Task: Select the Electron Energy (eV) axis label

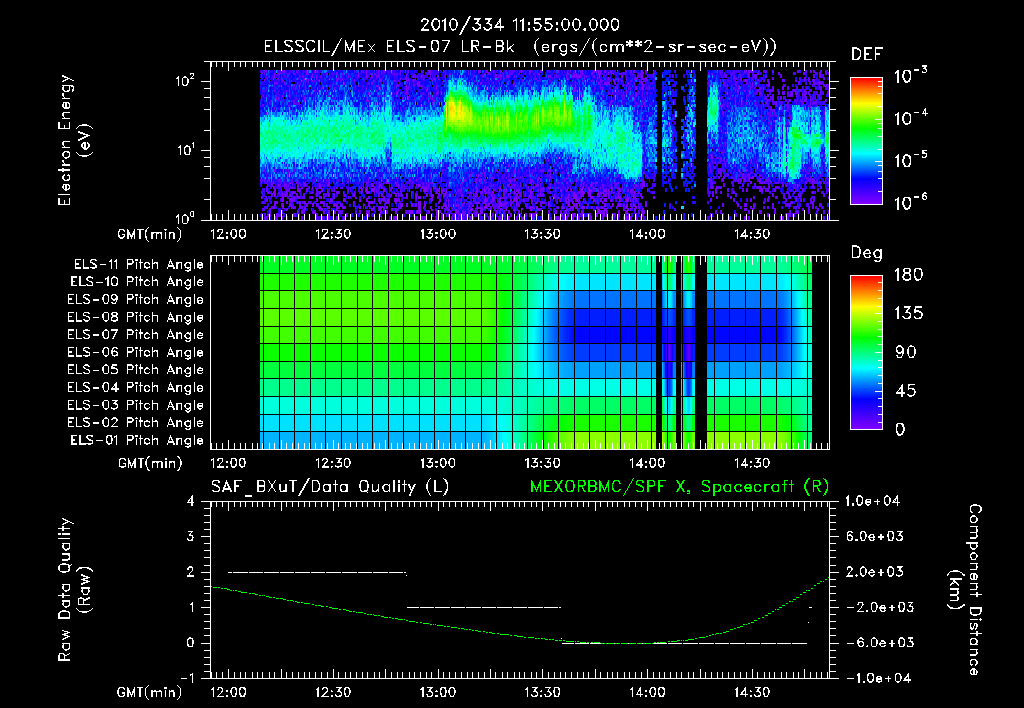Action: pos(74,140)
